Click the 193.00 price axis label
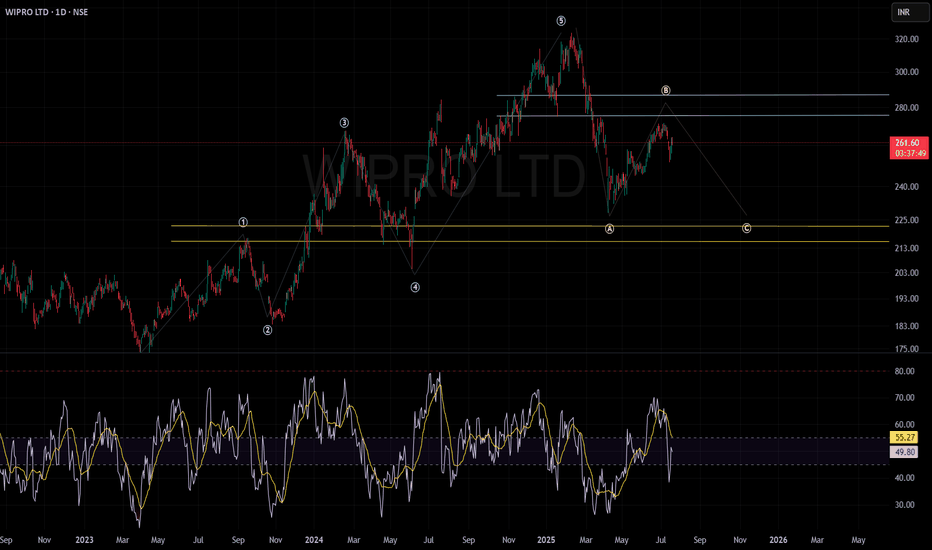932x550 pixels. [906, 298]
